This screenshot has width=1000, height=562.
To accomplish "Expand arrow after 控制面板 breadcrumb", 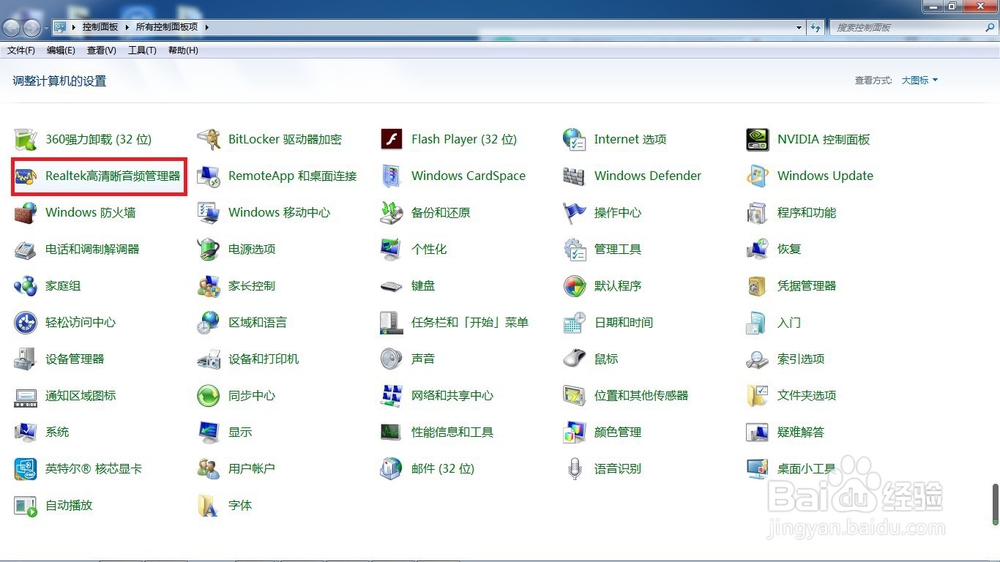I will (x=127, y=27).
